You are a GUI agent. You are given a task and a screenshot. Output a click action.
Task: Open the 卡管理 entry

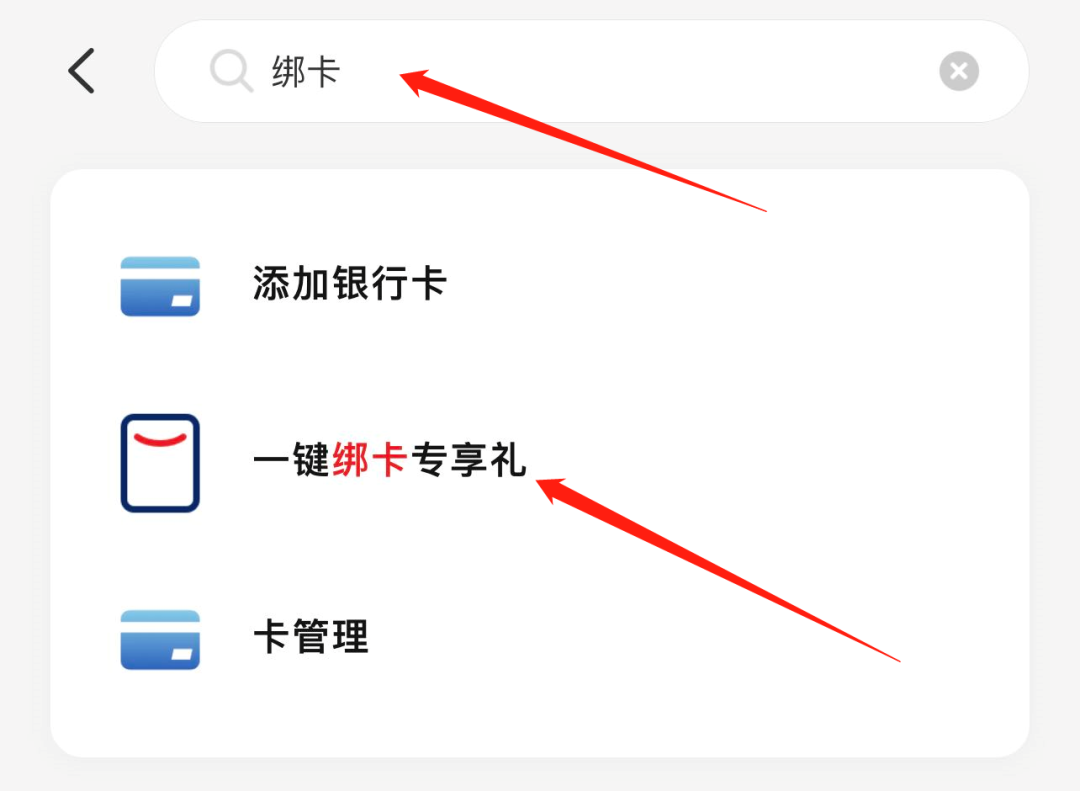tap(539, 639)
